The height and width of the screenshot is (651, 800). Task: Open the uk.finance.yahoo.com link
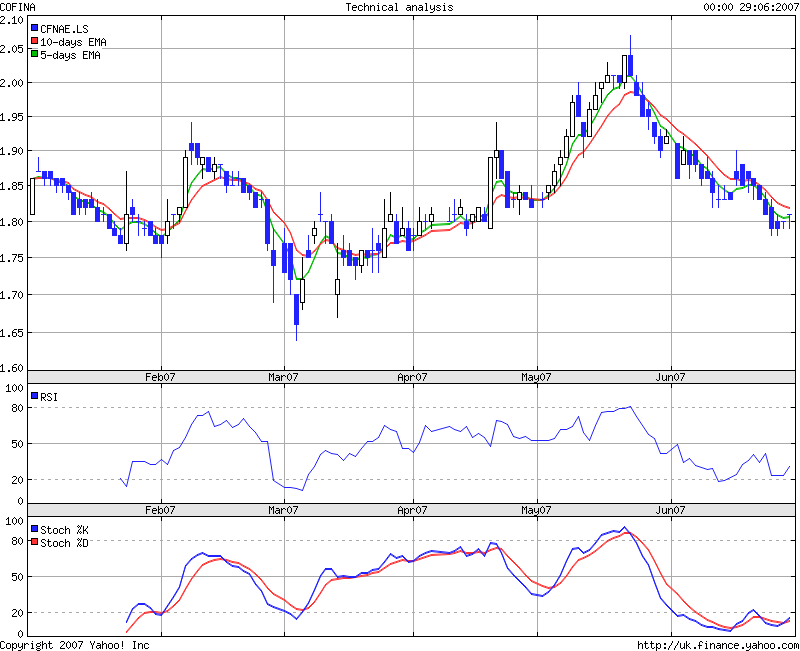(x=716, y=644)
